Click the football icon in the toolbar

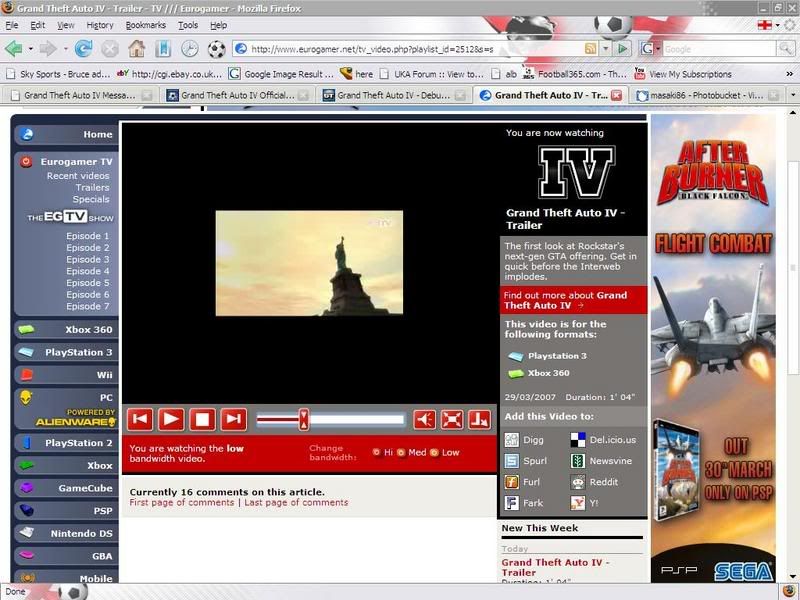pyautogui.click(x=216, y=49)
